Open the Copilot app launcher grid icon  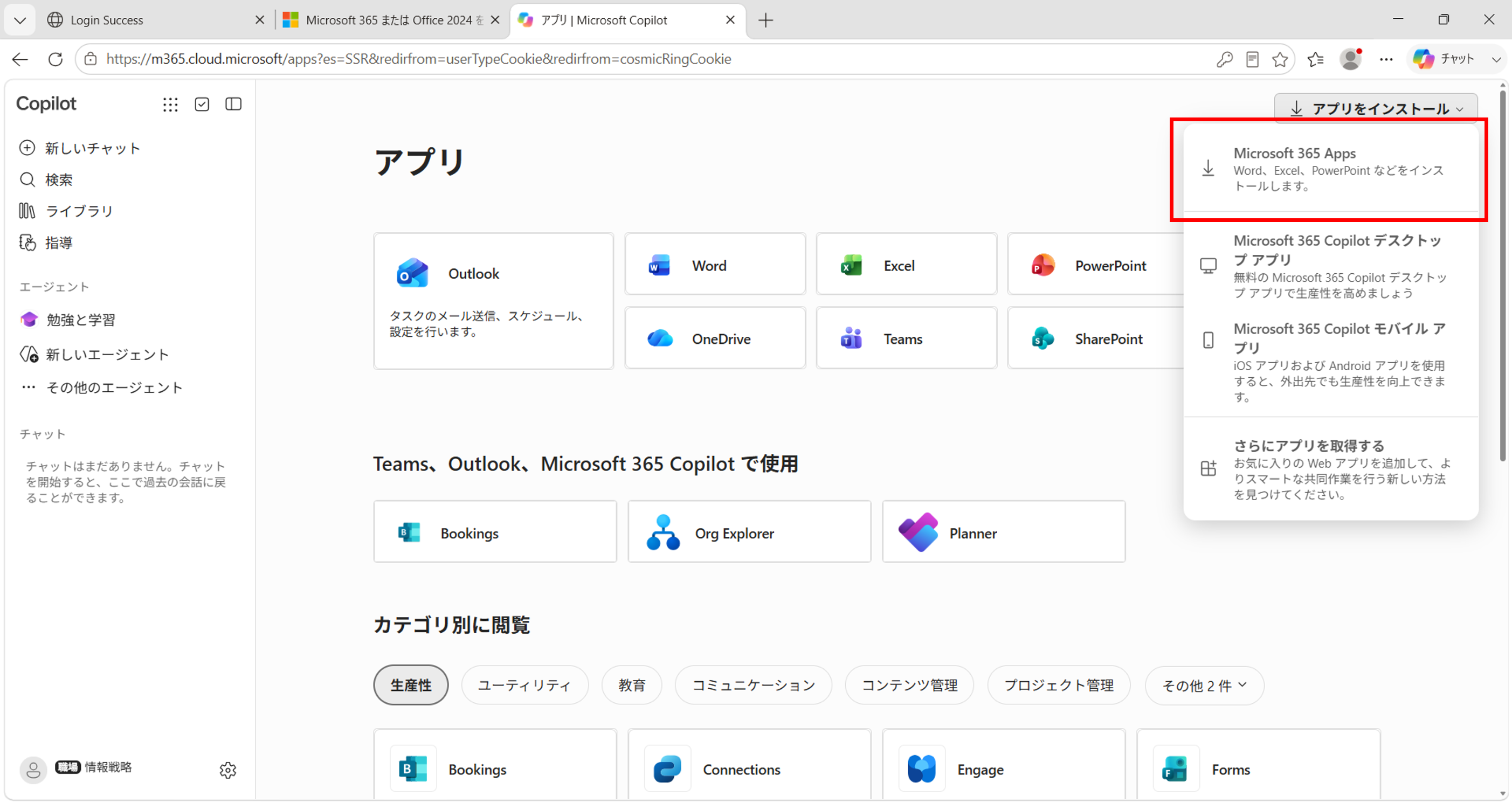coord(170,105)
